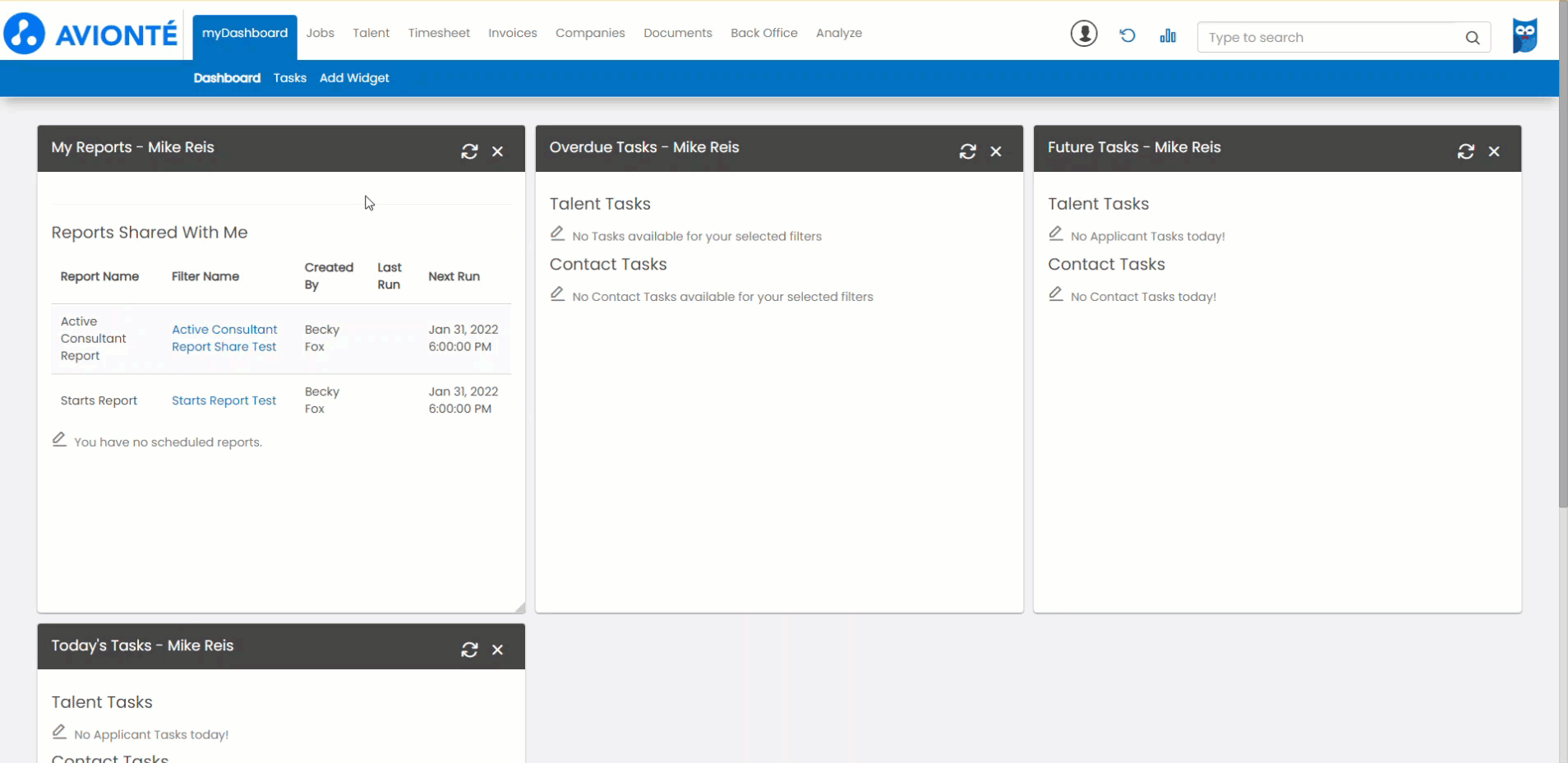Click pencil icon in Today's Talent Tasks
Screen dimensions: 1568x763
pyautogui.click(x=59, y=732)
